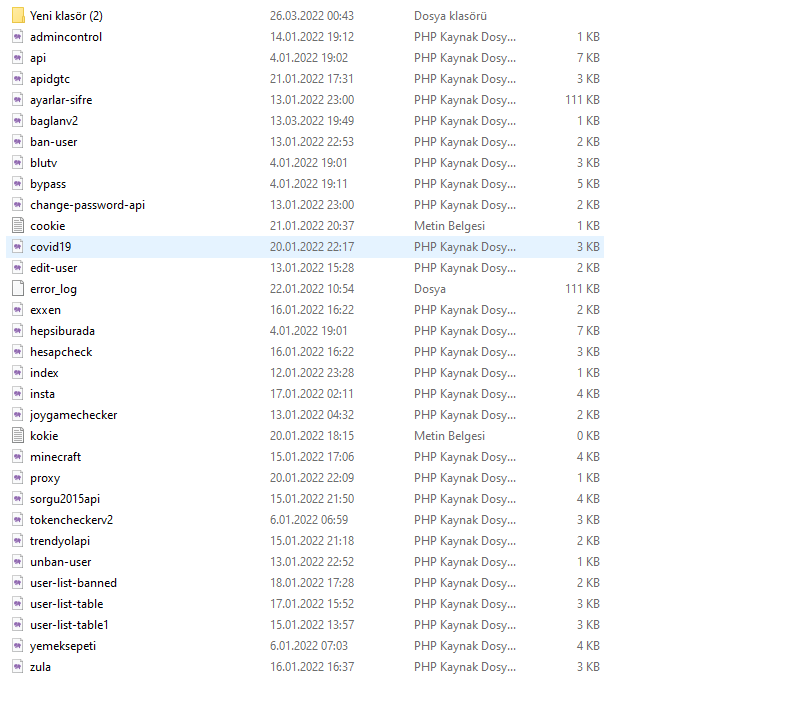Select the covid19 file icon

coord(18,246)
